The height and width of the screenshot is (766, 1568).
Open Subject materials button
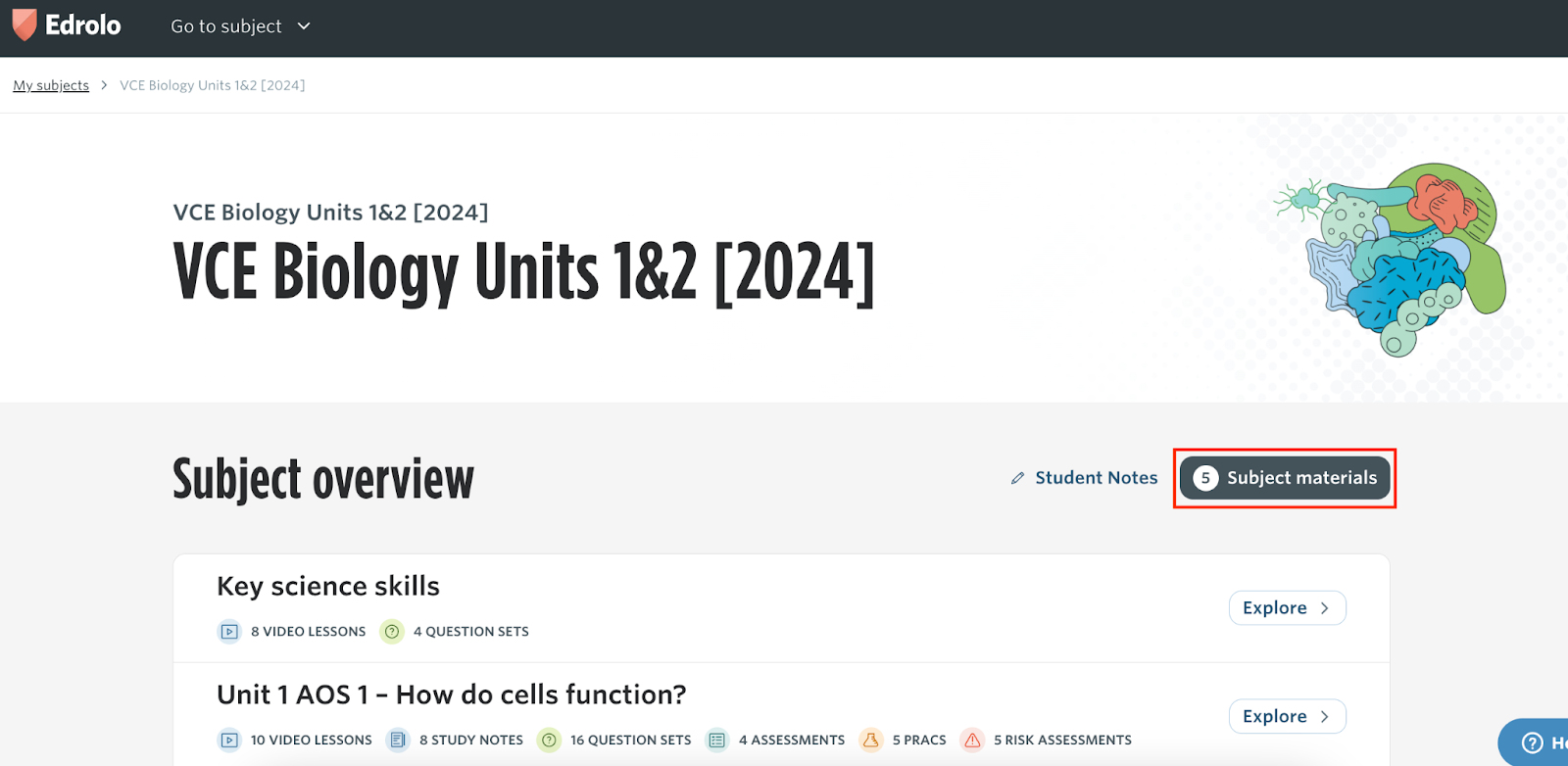tap(1285, 478)
